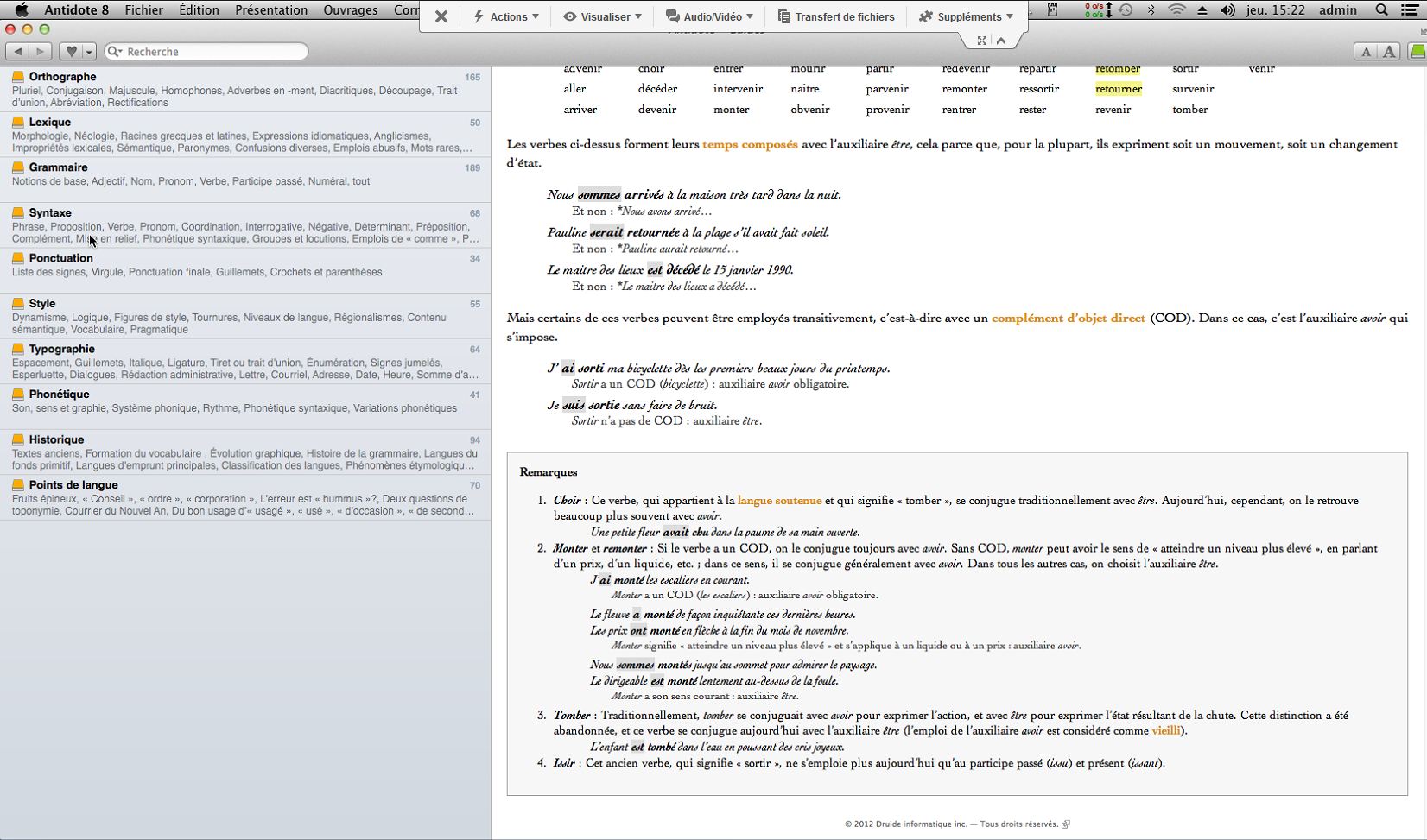Decrease text size with small A button
Screen dimensions: 1427x840
[1366, 52]
